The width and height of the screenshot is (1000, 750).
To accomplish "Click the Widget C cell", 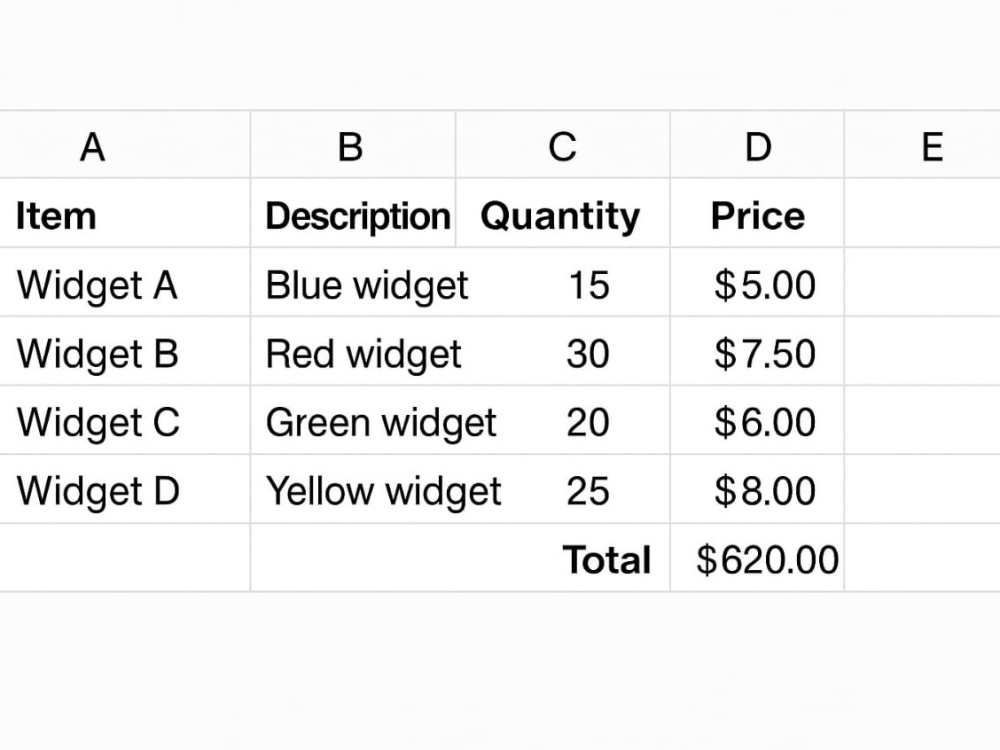I will [124, 420].
